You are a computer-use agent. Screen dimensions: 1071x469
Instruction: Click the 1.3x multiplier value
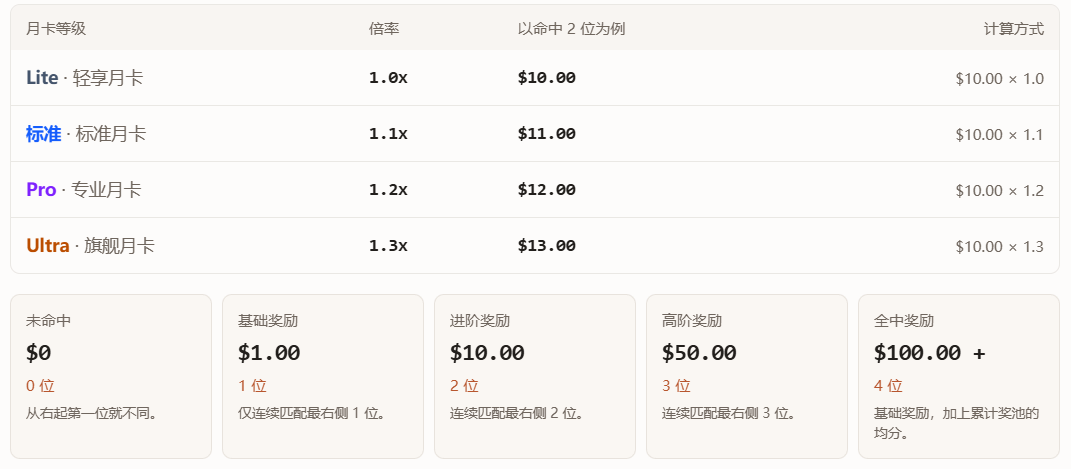(388, 246)
